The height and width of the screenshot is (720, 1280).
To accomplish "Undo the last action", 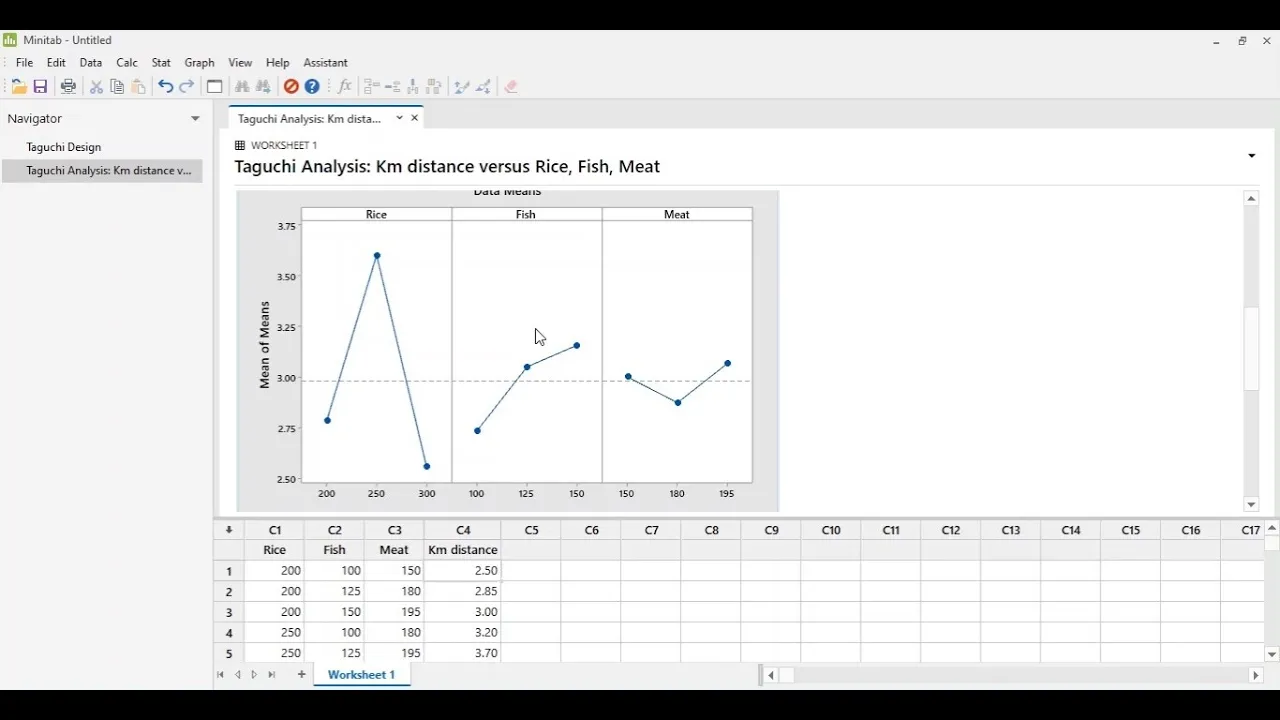I will click(x=165, y=87).
